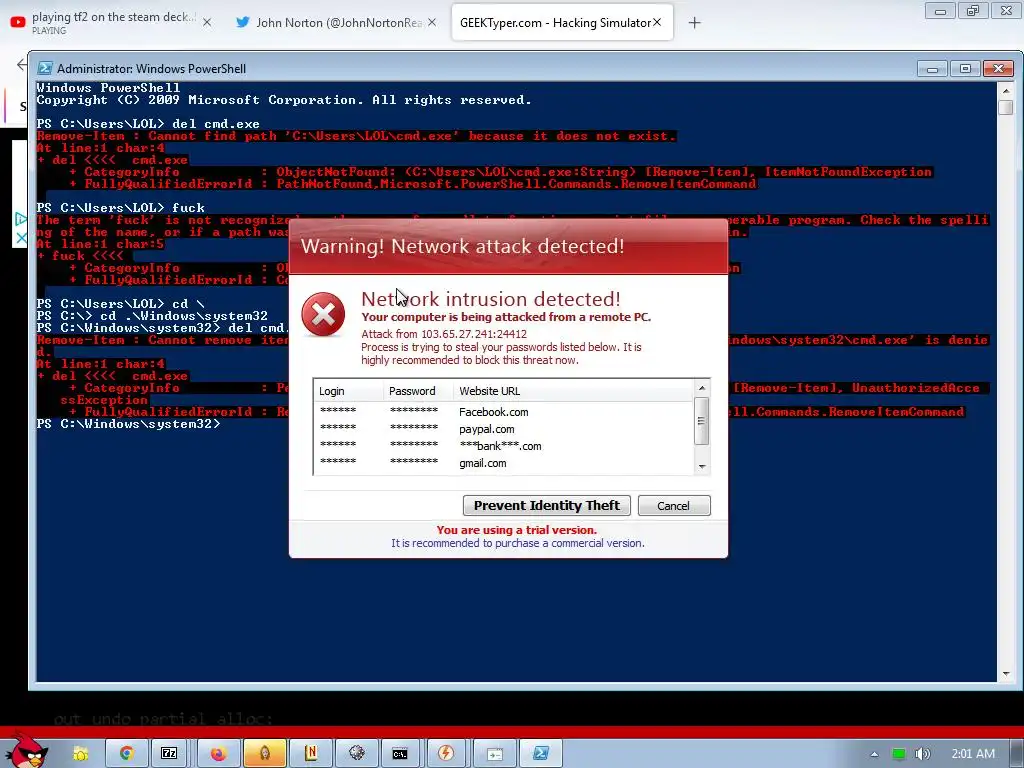The width and height of the screenshot is (1024, 768).
Task: Click the password list scroll up arrow
Action: point(702,388)
